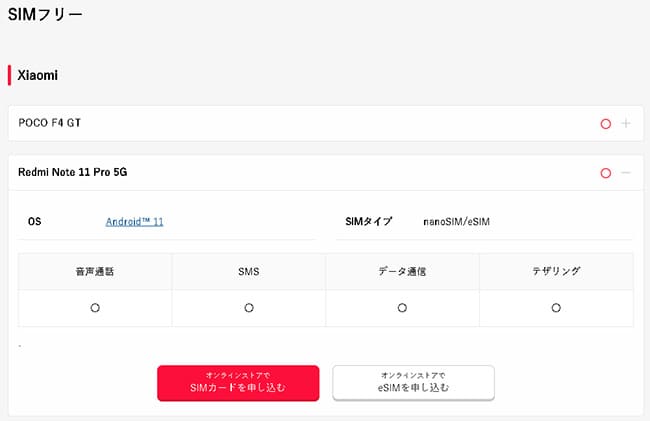650x421 pixels.
Task: Click the 音声通話 column header
Action: click(x=95, y=271)
